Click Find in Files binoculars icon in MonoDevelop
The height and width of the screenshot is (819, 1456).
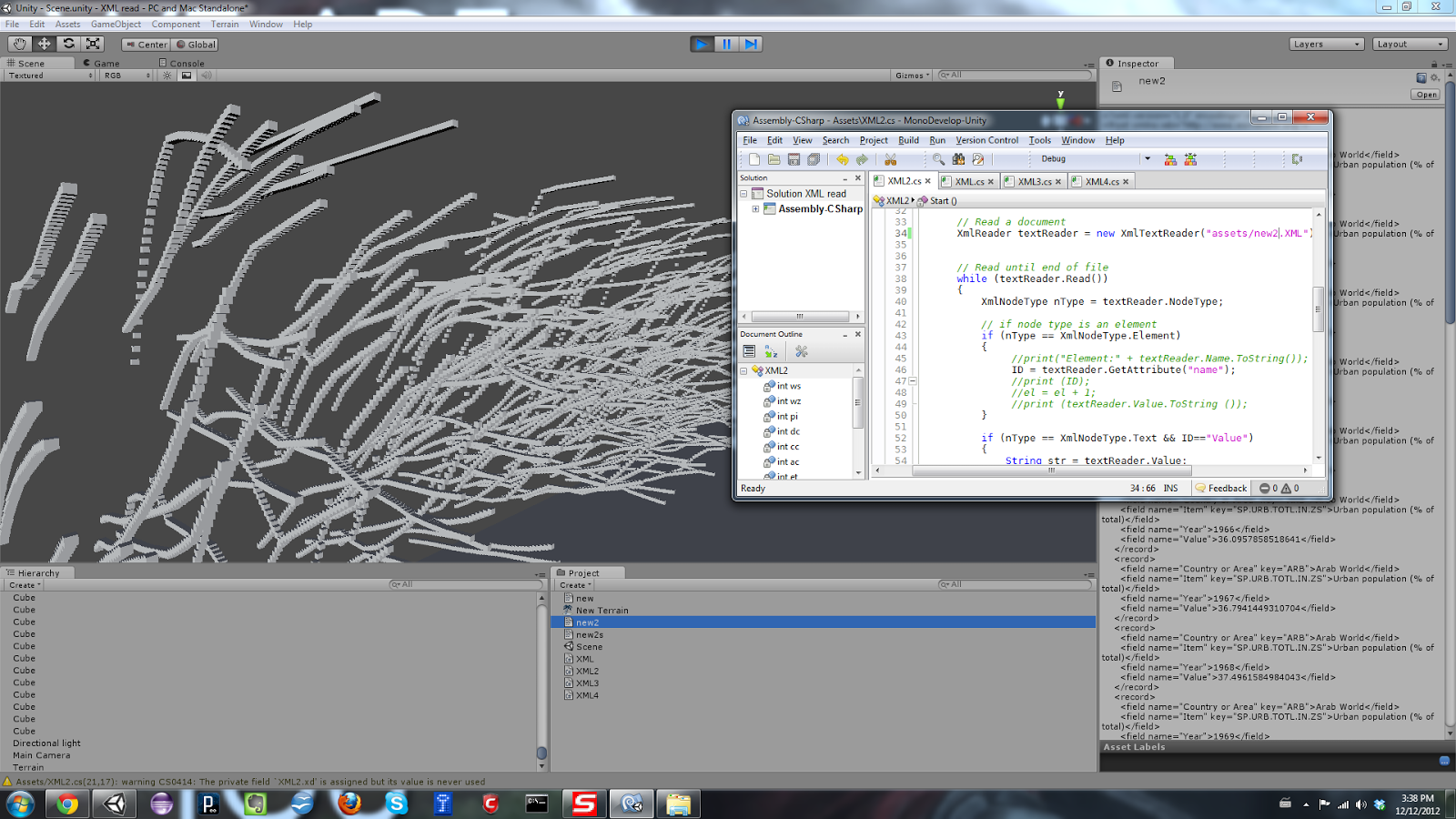[x=959, y=159]
